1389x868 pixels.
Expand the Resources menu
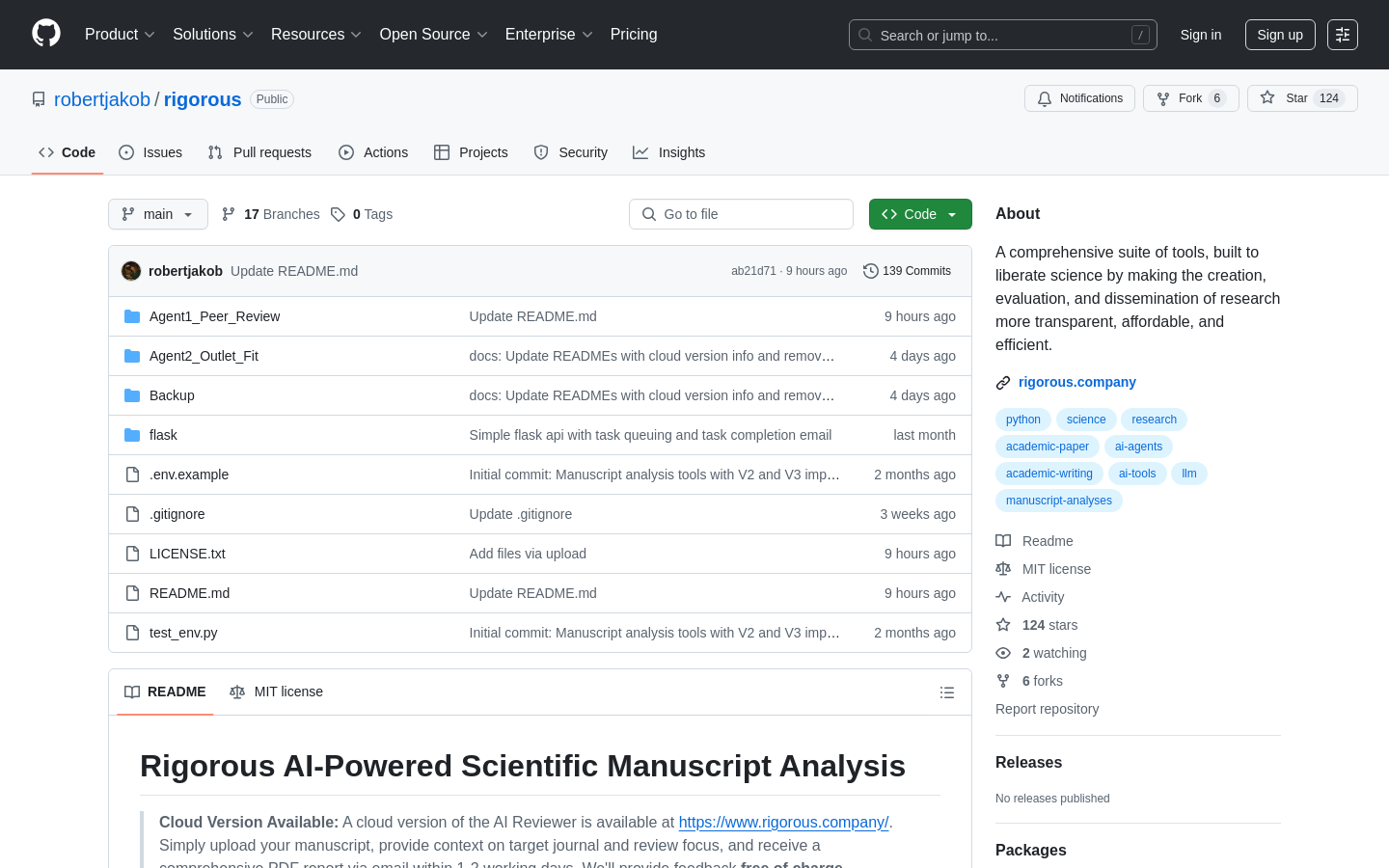tap(316, 35)
